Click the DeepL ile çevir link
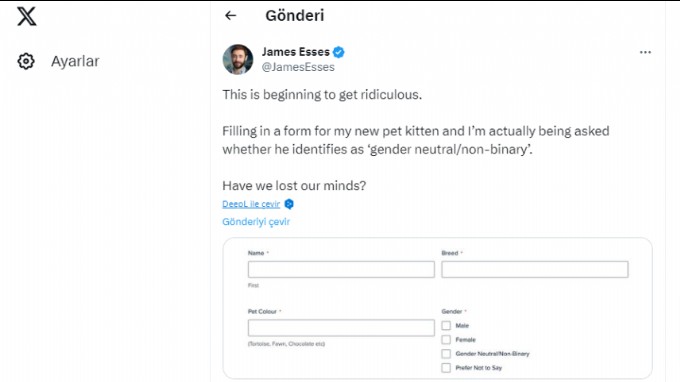This screenshot has width=680, height=382. [251, 204]
